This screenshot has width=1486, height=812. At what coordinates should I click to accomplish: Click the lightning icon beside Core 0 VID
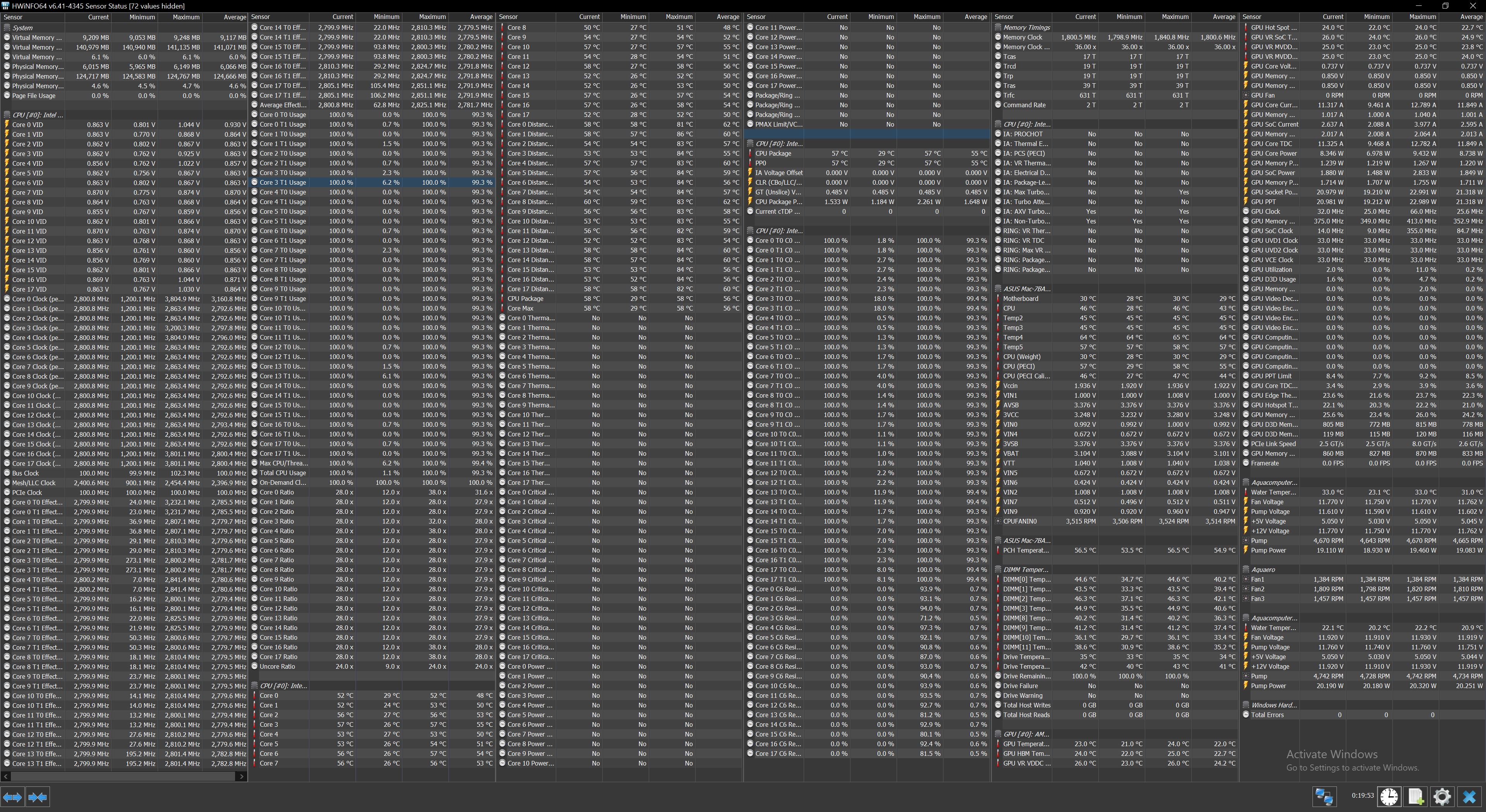[7, 125]
